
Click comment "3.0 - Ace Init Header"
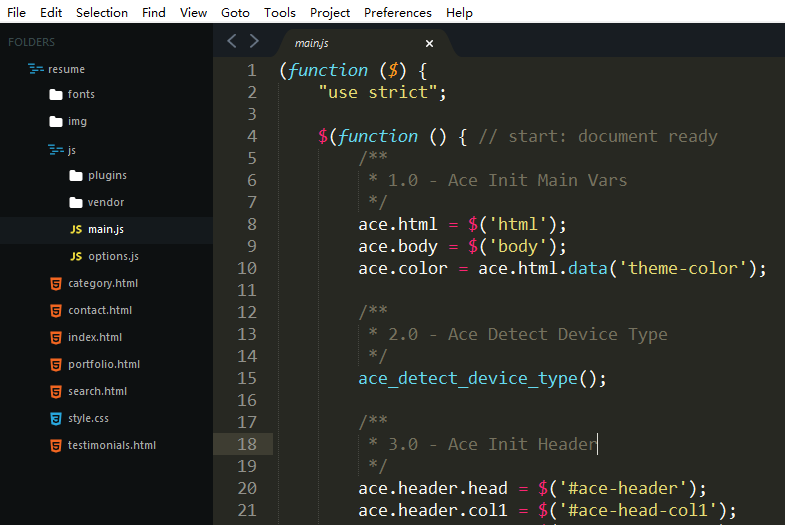(x=492, y=444)
